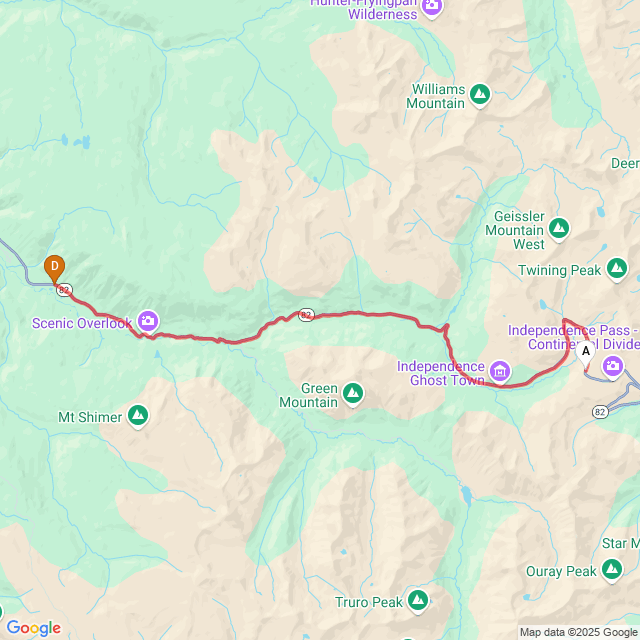Select the Williams Mountain peak icon
This screenshot has width=640, height=640.
coord(480,95)
